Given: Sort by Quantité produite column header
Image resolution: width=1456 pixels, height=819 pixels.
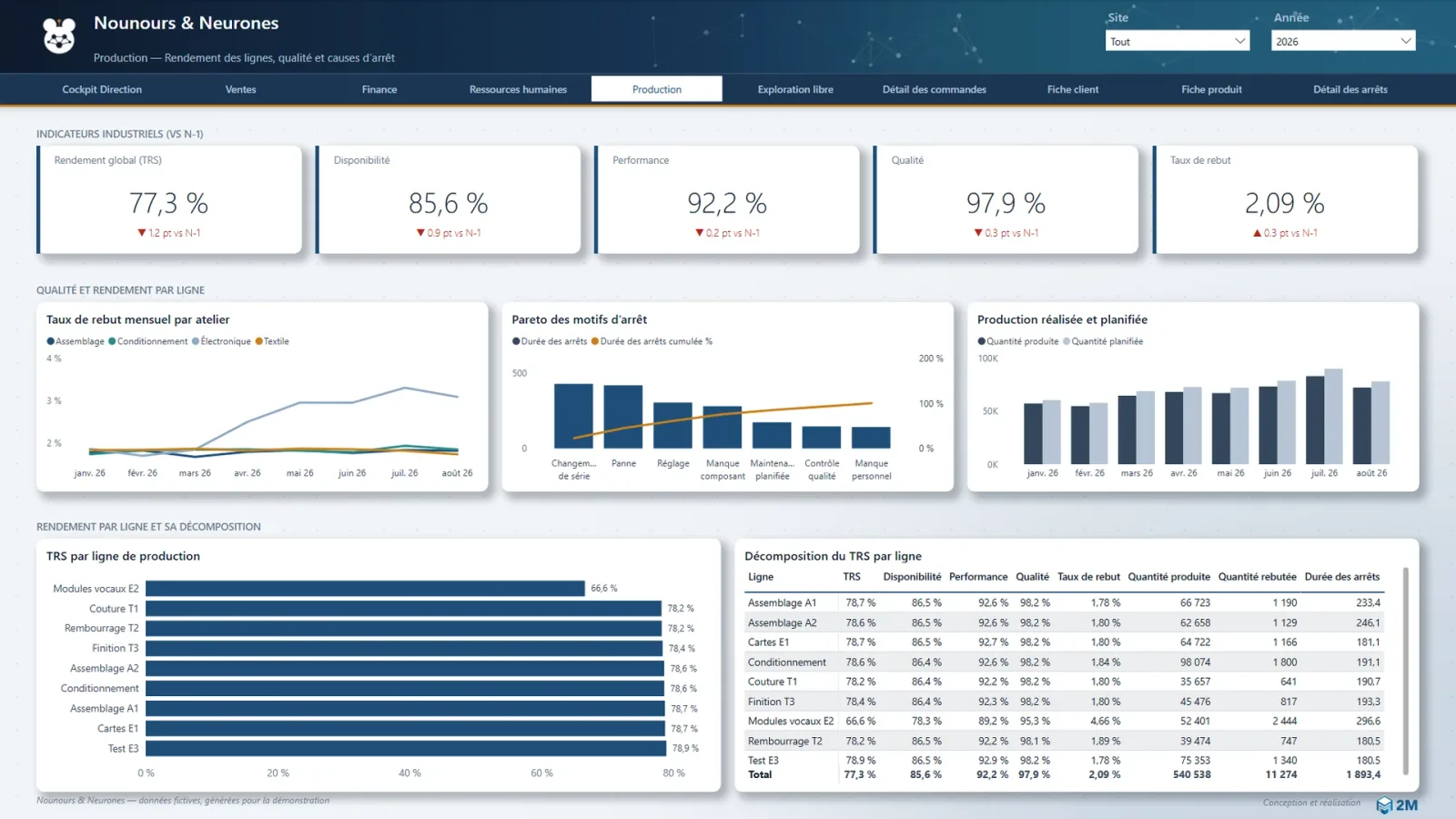Looking at the screenshot, I should pyautogui.click(x=1168, y=577).
